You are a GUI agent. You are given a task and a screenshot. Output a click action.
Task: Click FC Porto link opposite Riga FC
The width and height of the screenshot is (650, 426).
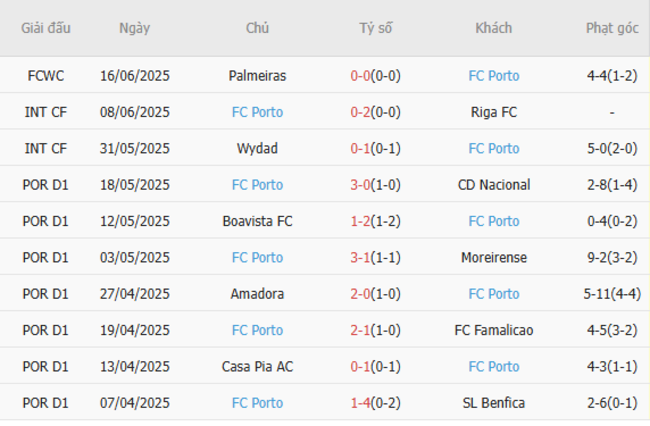coord(257,112)
